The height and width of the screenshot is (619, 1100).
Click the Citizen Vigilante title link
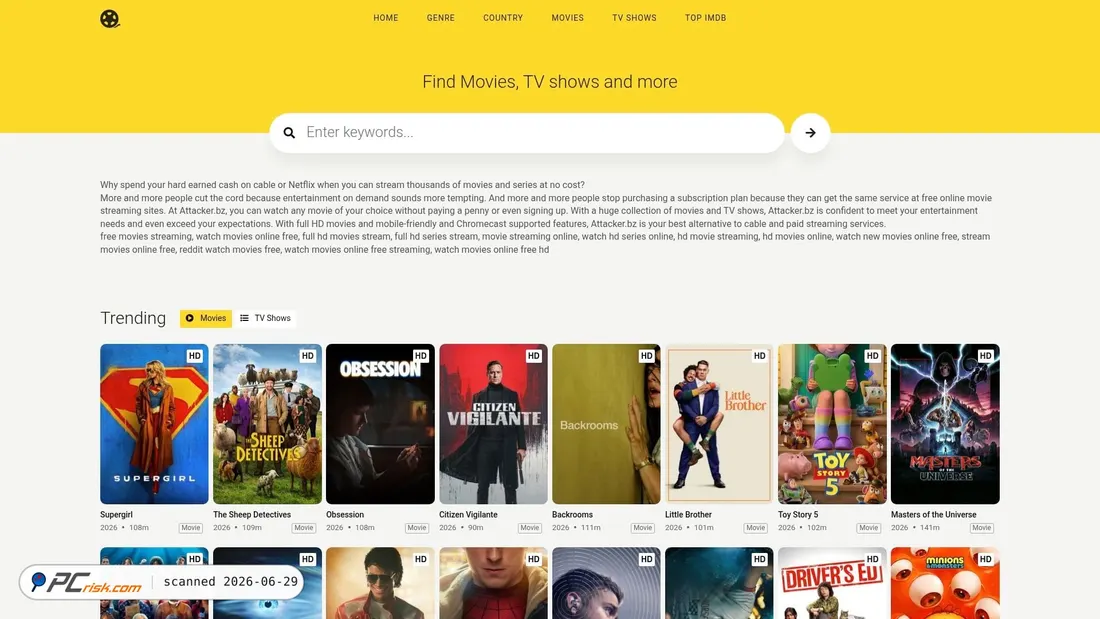pyautogui.click(x=468, y=514)
